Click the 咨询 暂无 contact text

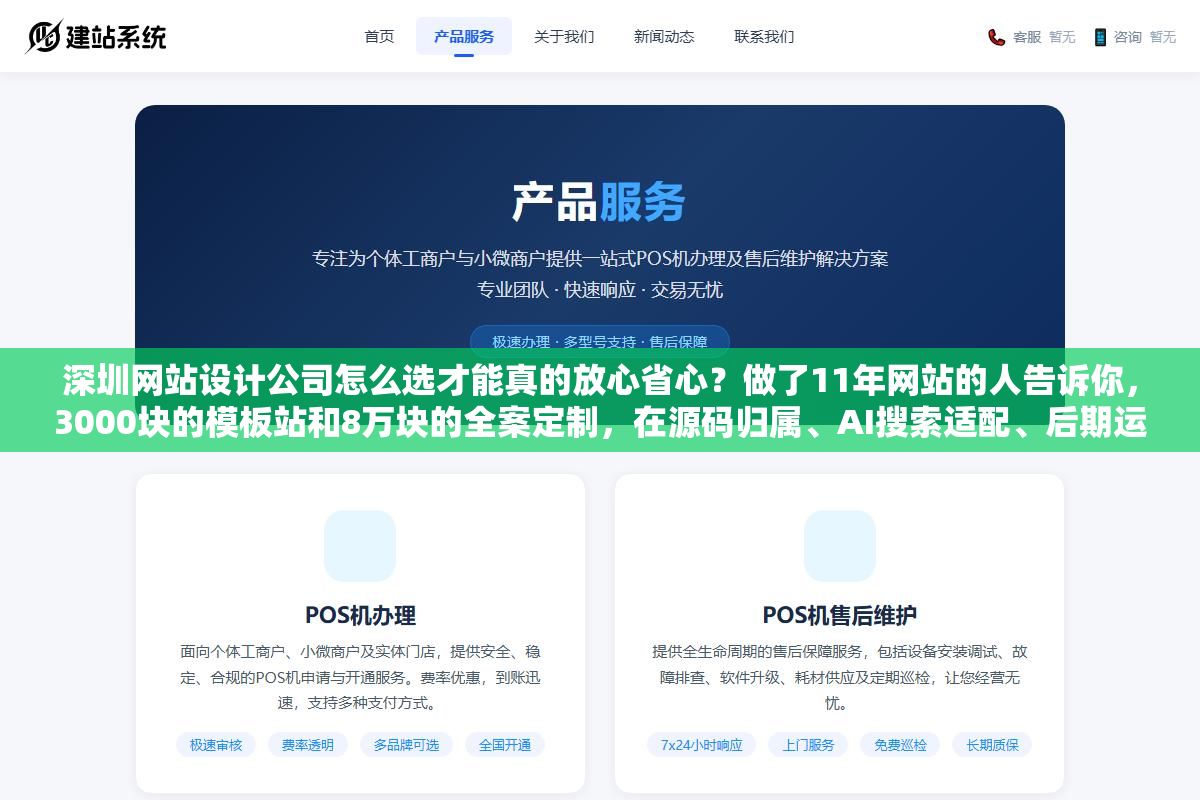(x=1145, y=37)
